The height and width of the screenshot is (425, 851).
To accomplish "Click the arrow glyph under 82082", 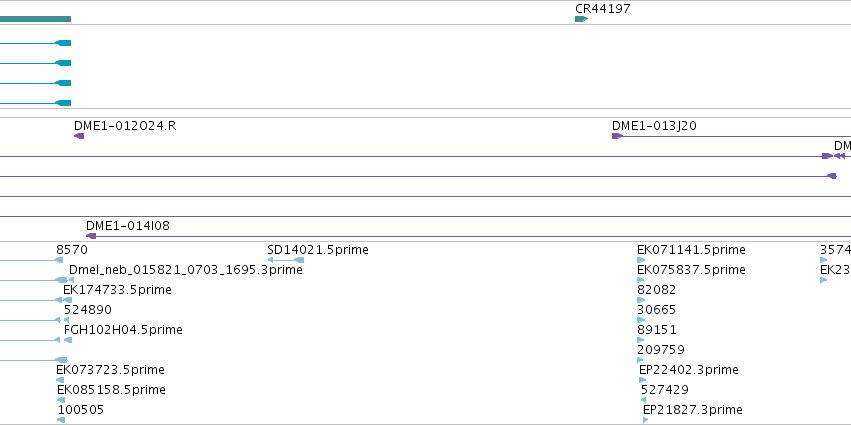I will point(641,300).
